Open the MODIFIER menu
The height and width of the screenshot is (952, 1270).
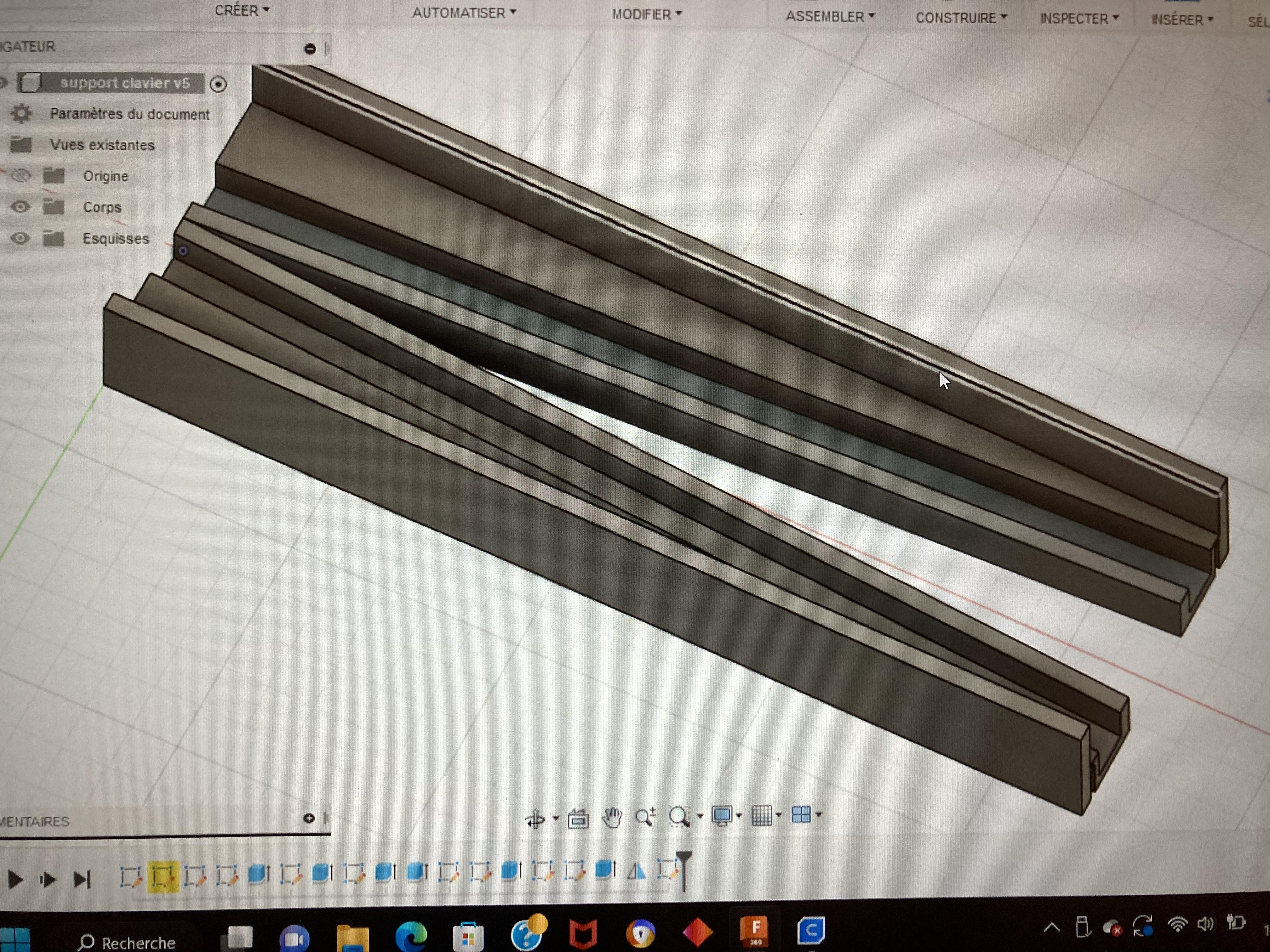pos(646,14)
